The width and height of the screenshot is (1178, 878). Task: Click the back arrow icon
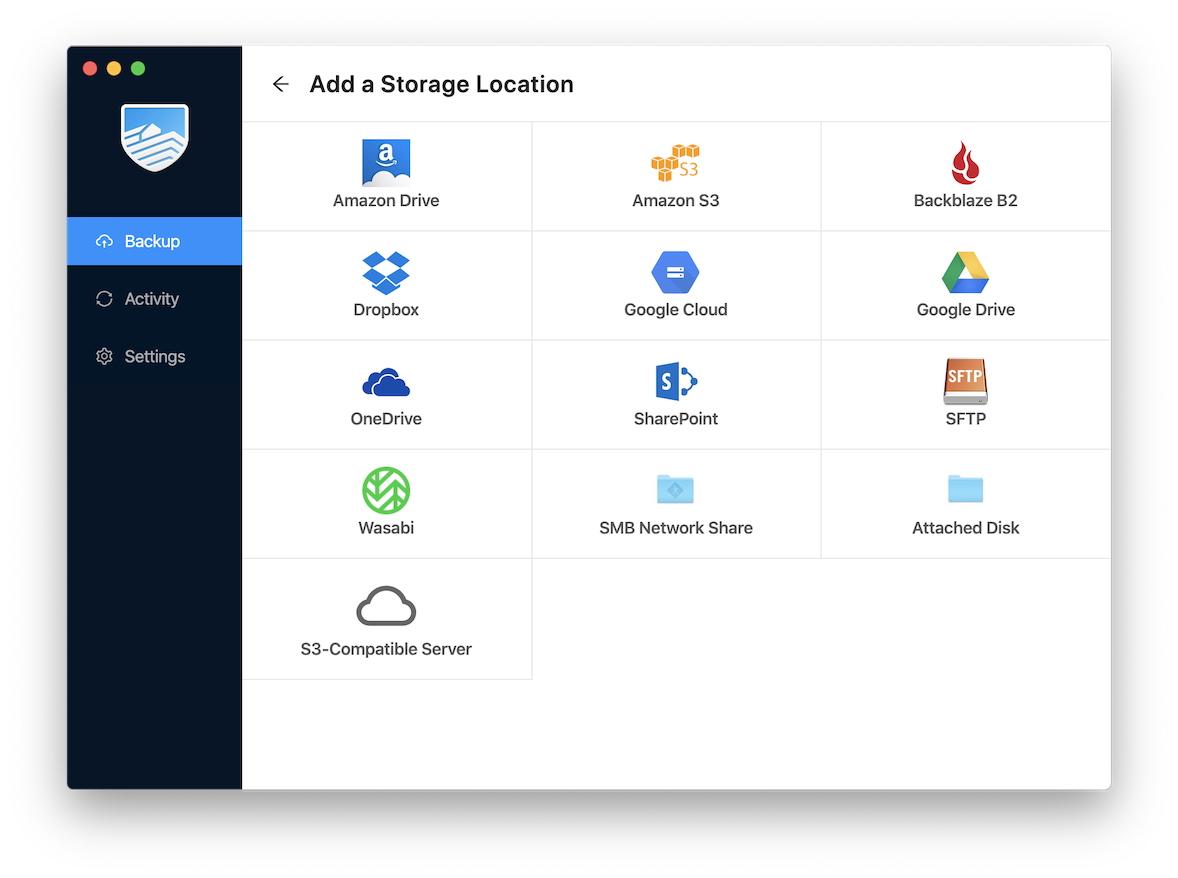pyautogui.click(x=281, y=84)
